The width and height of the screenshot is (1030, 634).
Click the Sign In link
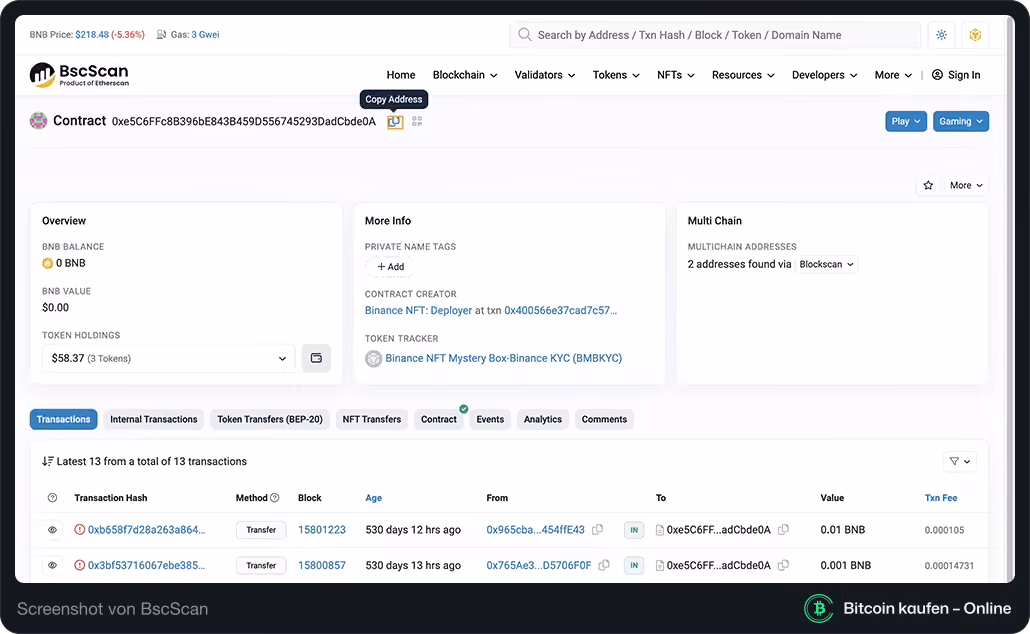point(956,75)
